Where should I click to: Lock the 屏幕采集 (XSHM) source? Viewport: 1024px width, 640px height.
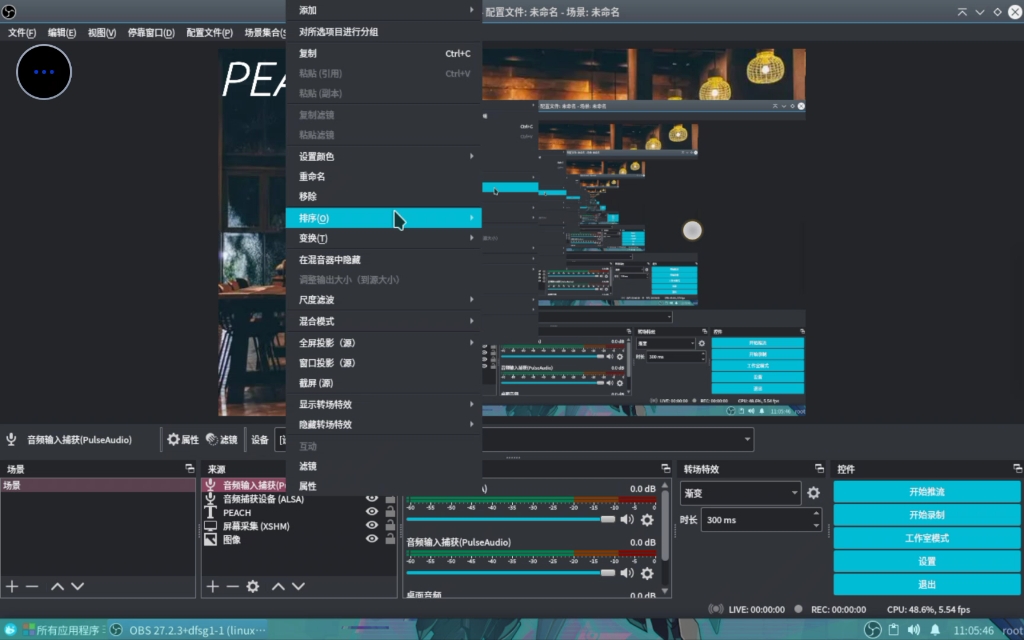390,526
